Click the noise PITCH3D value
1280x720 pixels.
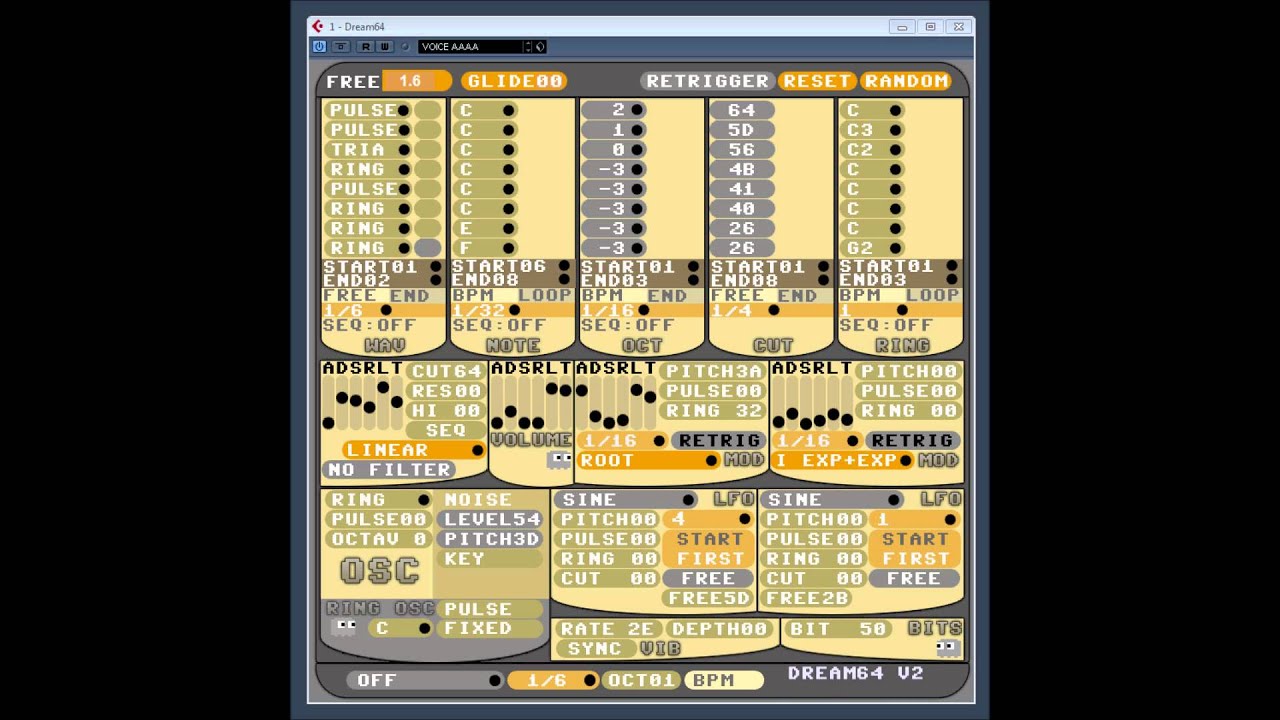[490, 538]
